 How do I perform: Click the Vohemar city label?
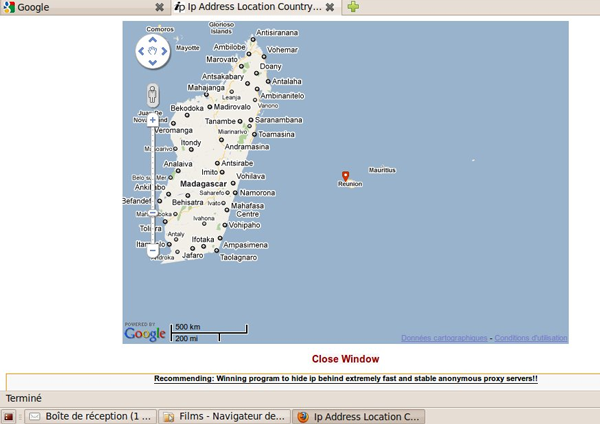click(282, 50)
